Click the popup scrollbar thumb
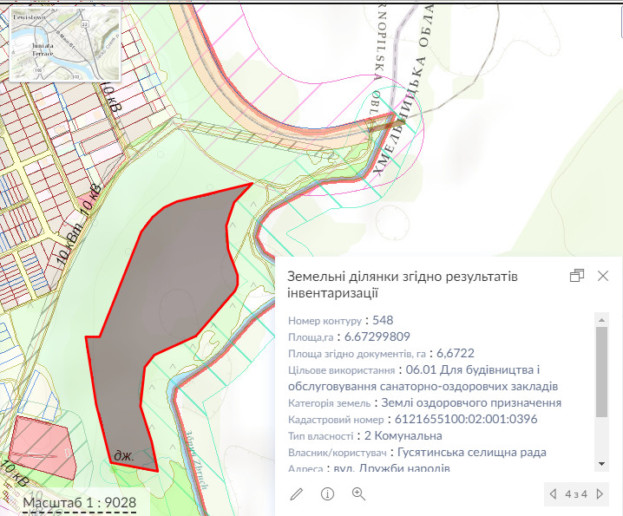 tap(601, 370)
